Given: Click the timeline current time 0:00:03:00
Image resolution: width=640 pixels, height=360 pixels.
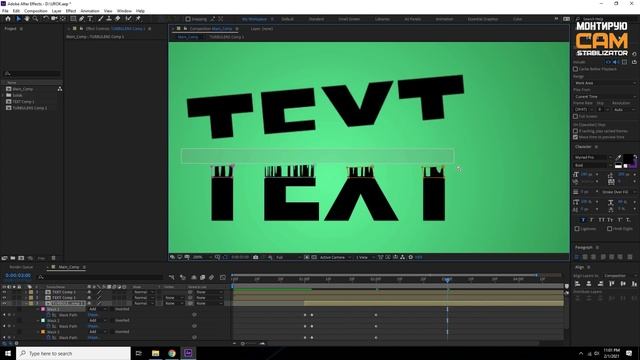Looking at the screenshot, I should pyautogui.click(x=18, y=276).
